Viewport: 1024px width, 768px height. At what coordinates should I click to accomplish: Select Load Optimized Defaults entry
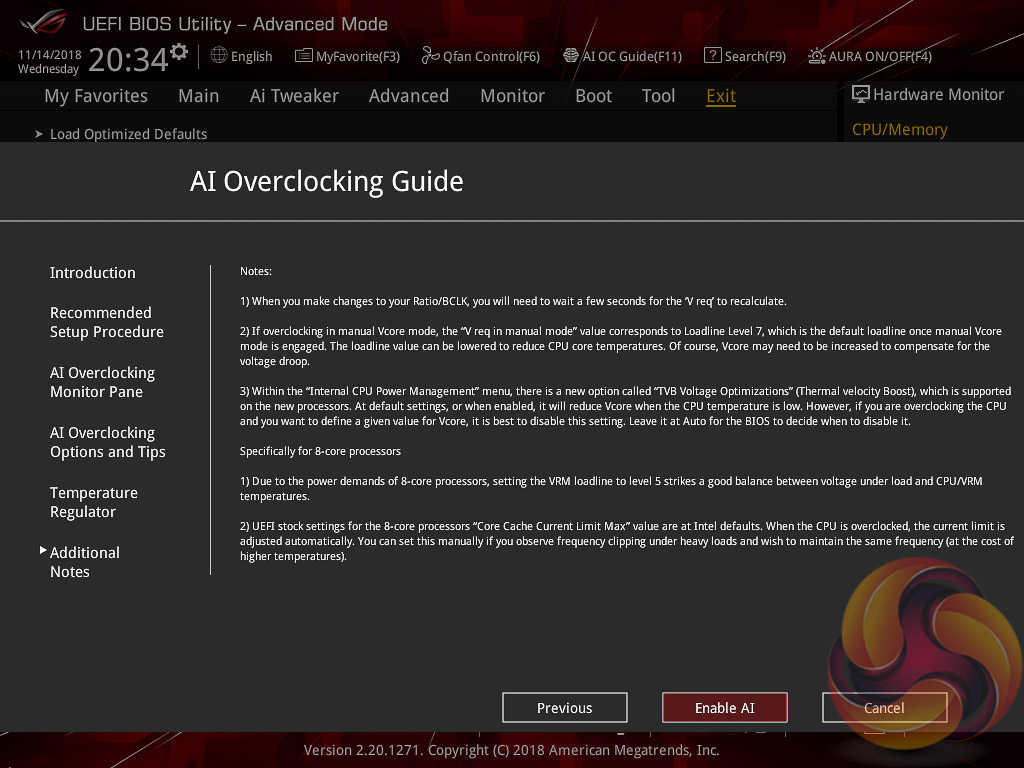[129, 134]
